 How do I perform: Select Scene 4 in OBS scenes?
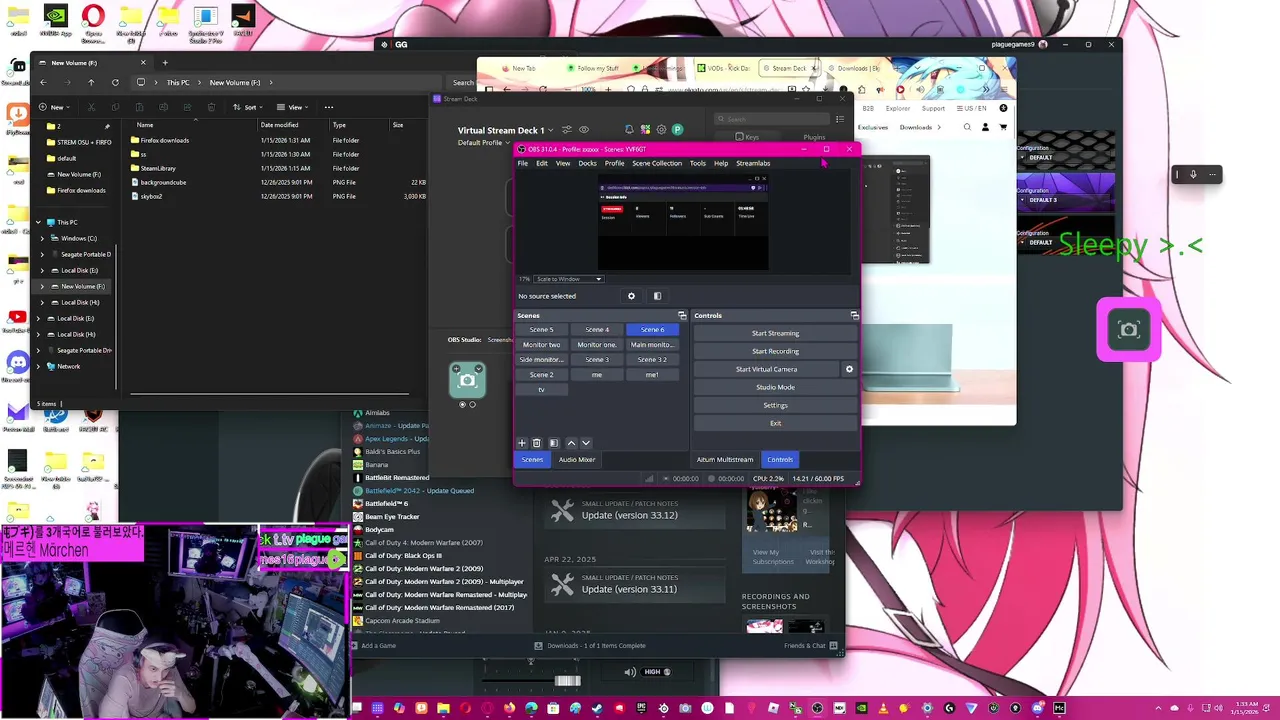click(x=597, y=330)
